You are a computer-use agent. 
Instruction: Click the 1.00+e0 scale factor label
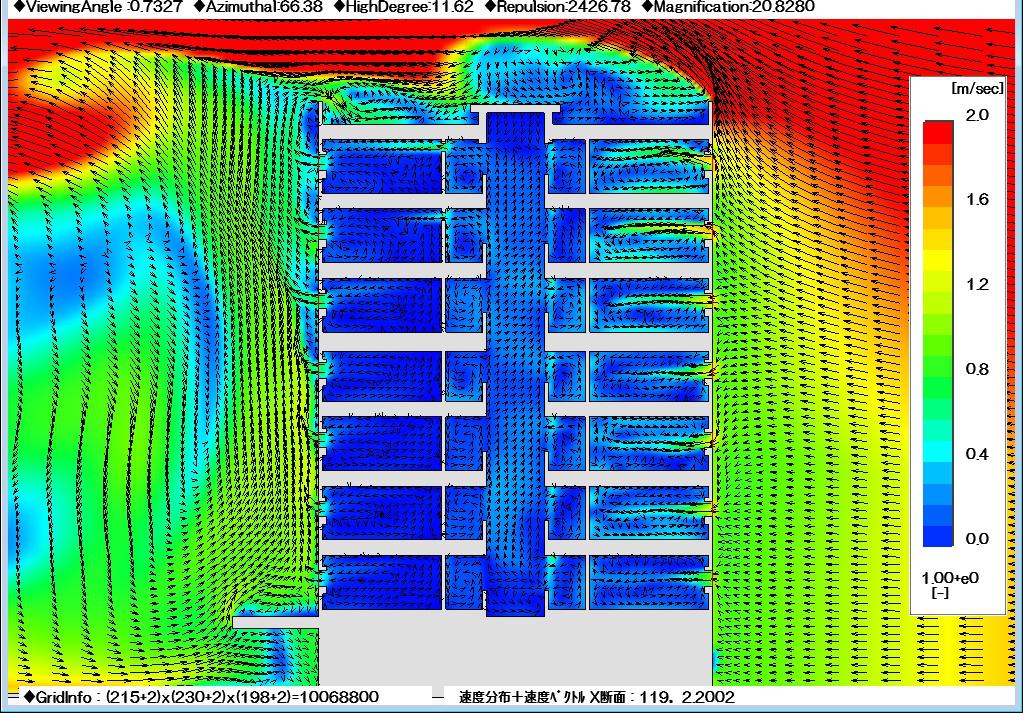coord(950,578)
